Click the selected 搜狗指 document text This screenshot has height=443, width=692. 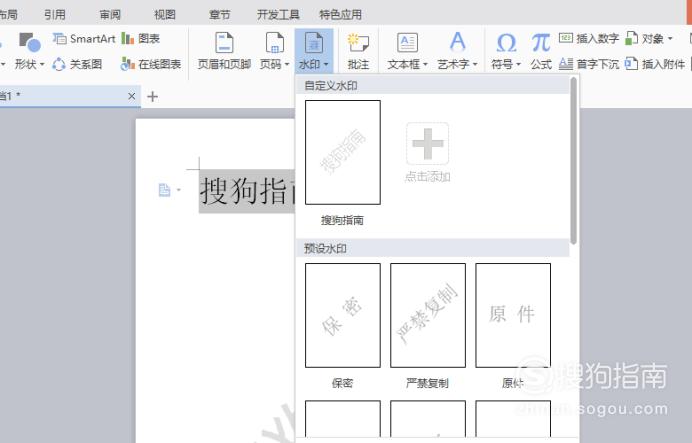(247, 191)
